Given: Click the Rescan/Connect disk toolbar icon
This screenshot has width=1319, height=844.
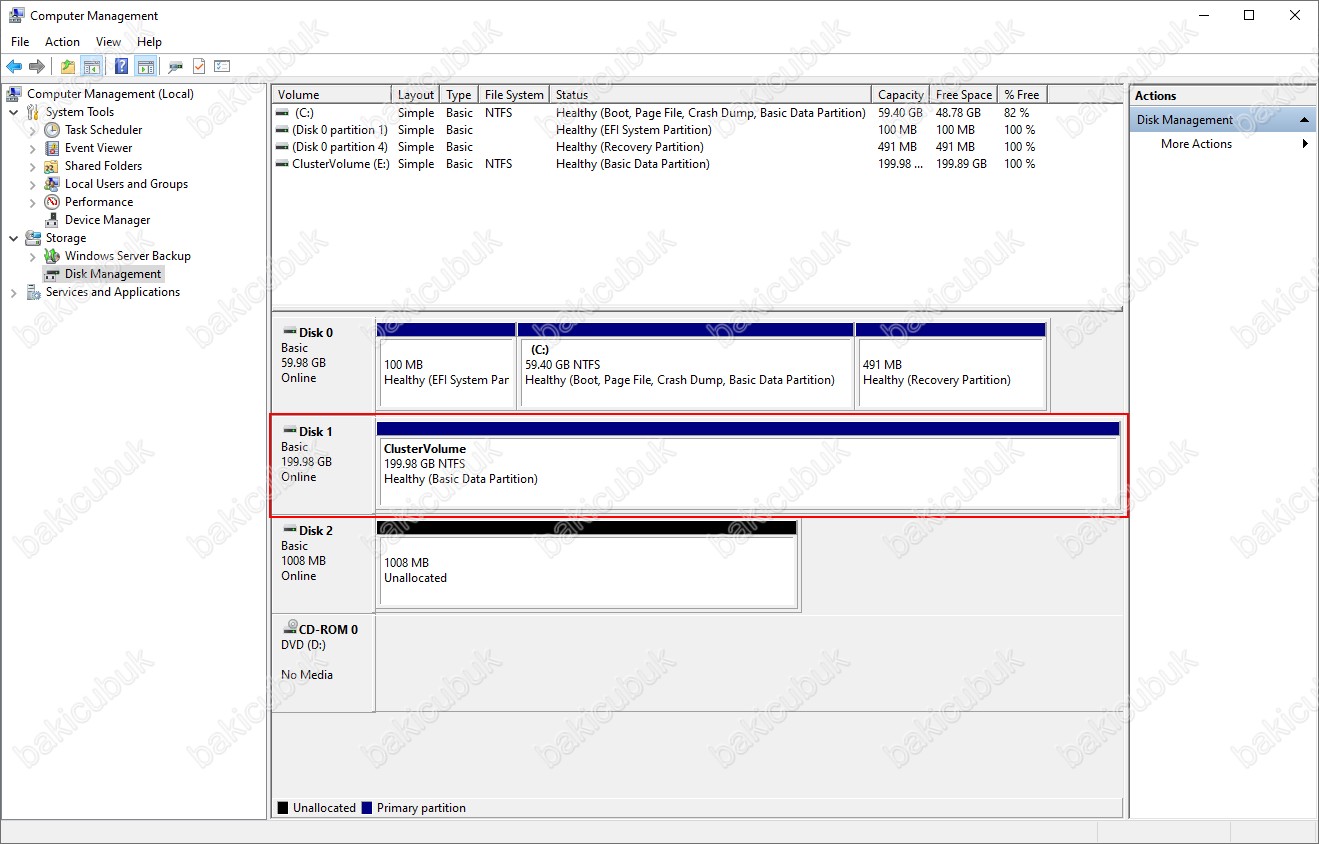Looking at the screenshot, I should 176,67.
